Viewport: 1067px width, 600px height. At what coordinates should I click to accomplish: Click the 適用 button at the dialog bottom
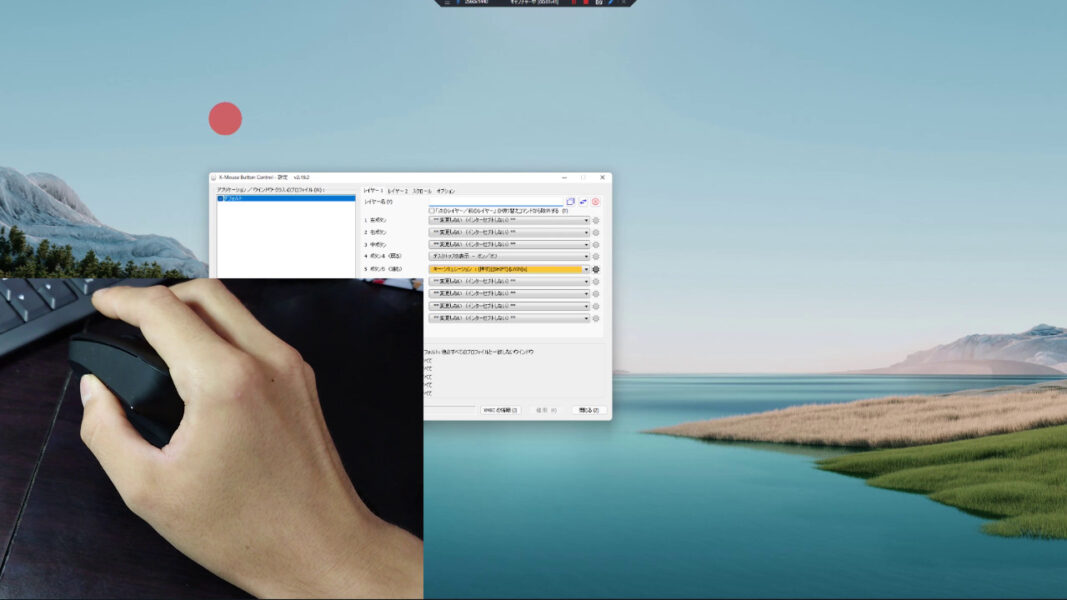tap(546, 410)
